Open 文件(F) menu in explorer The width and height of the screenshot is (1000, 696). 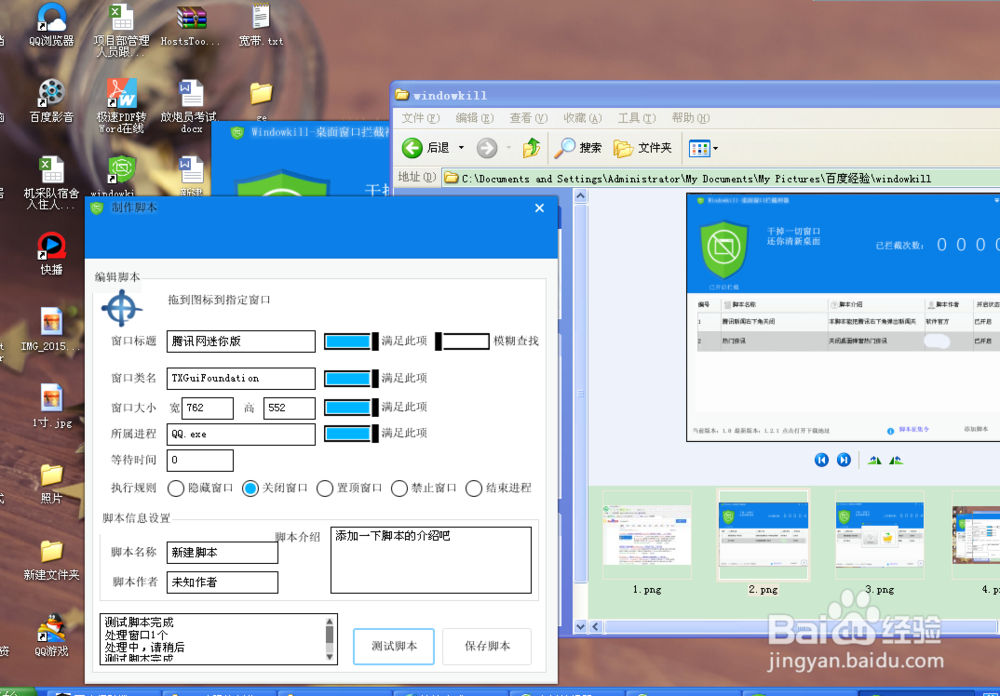pos(421,118)
